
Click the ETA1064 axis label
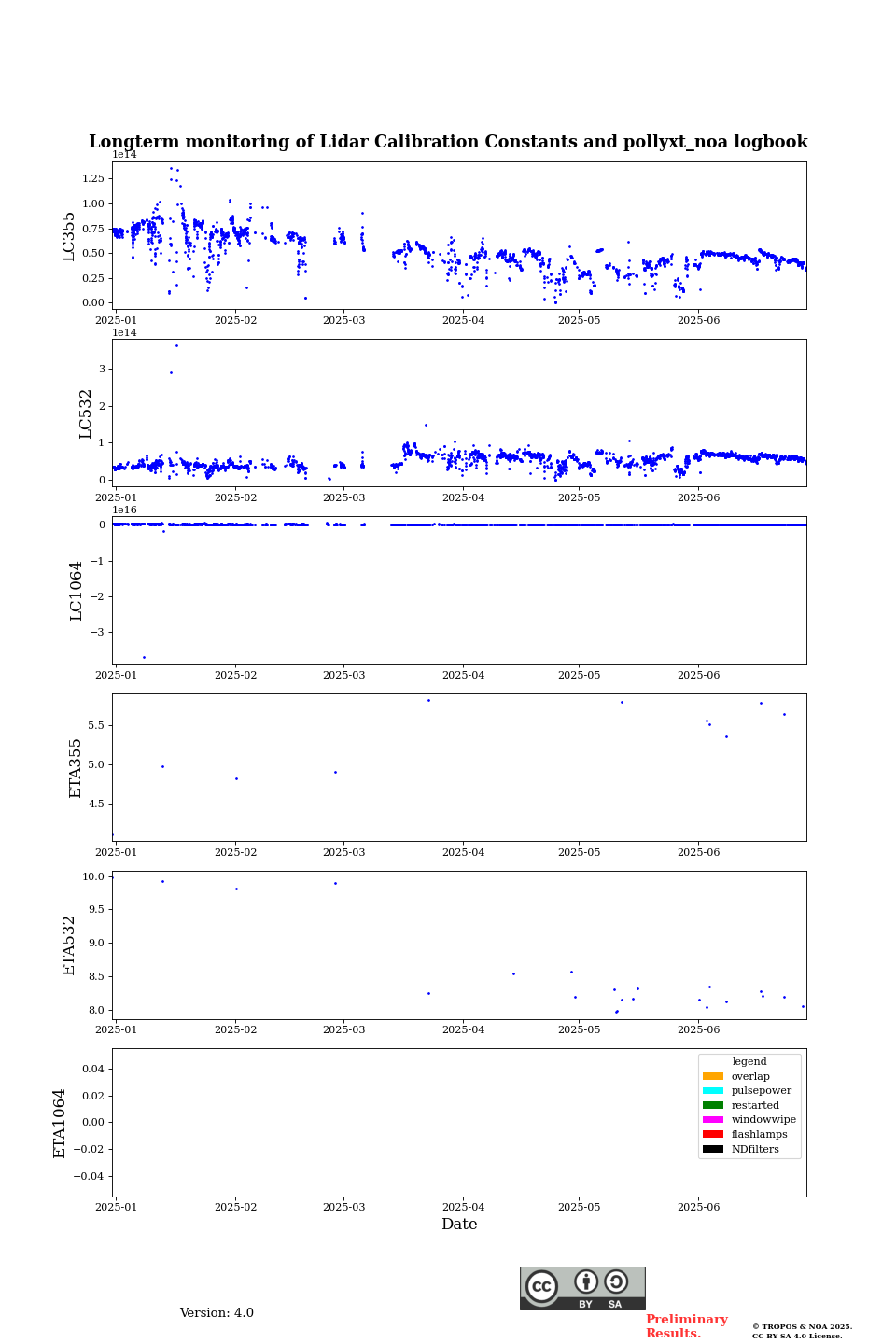point(60,1123)
